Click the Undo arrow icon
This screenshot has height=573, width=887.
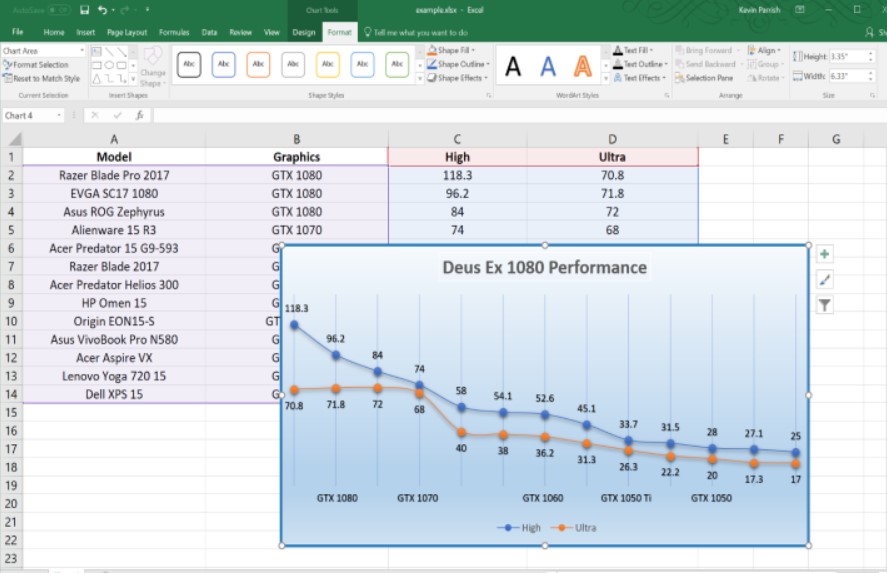[102, 10]
